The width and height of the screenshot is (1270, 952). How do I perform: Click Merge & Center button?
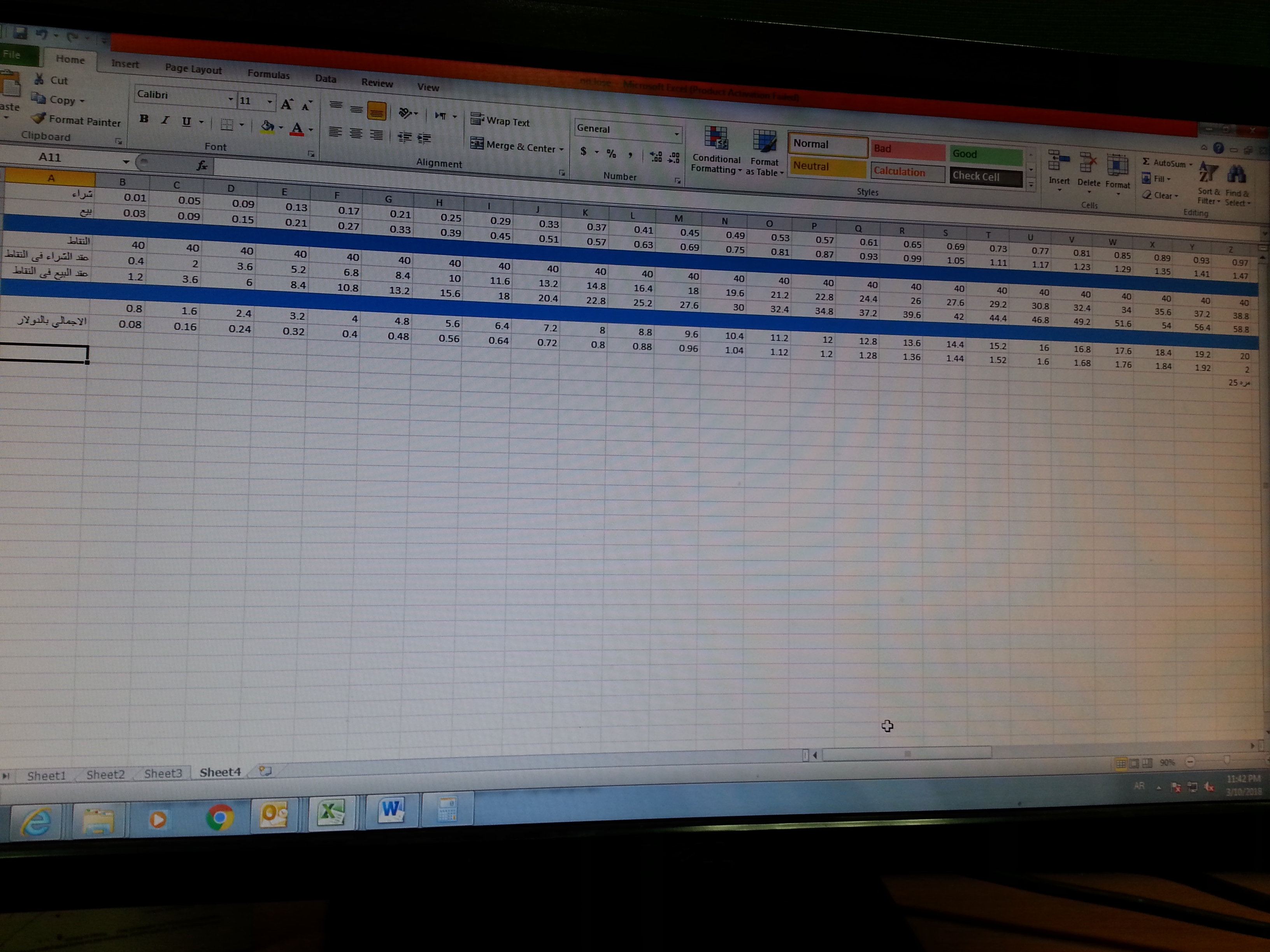tap(513, 145)
